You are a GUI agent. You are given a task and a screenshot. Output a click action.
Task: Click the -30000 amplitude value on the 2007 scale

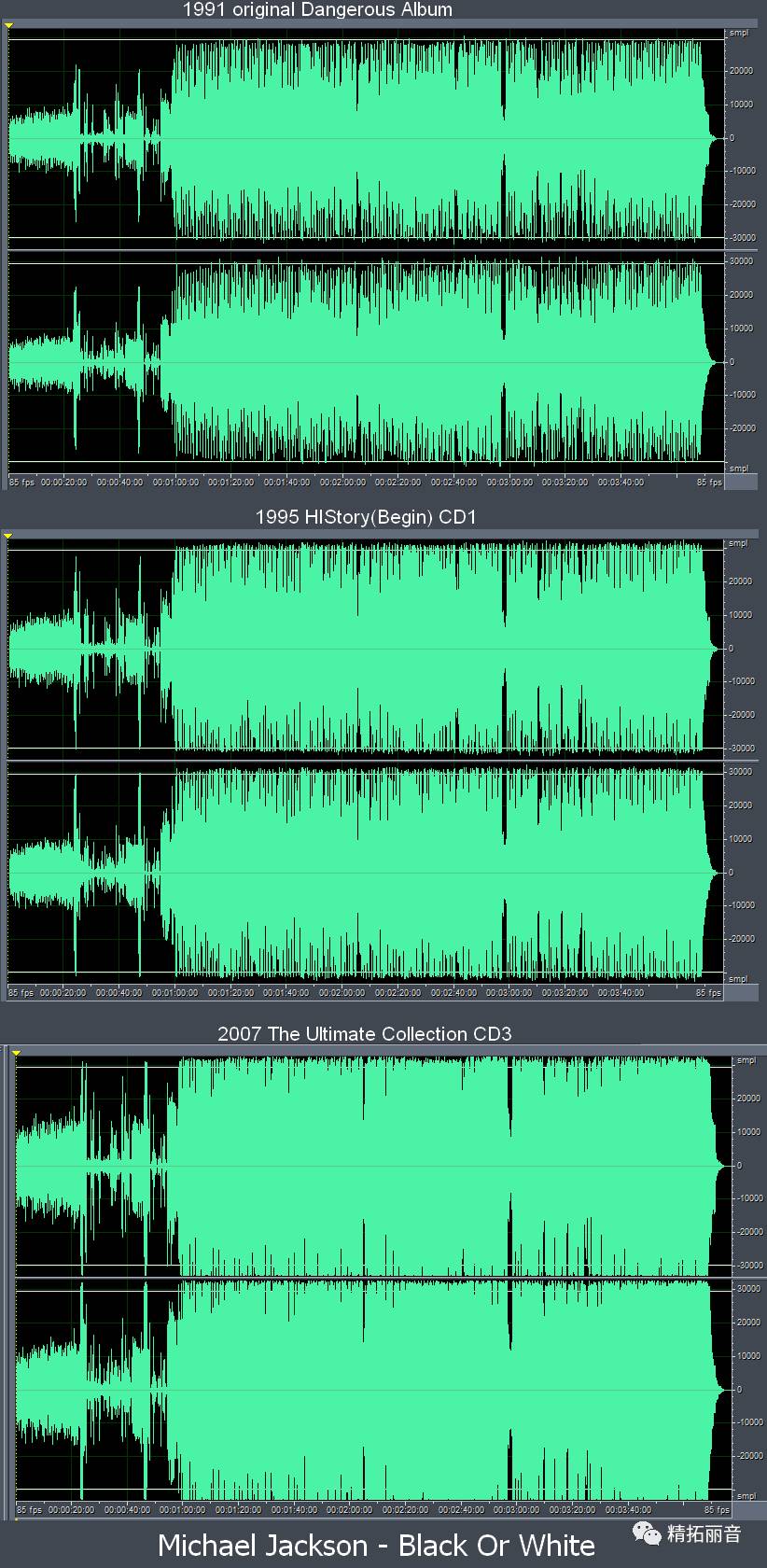click(749, 1266)
